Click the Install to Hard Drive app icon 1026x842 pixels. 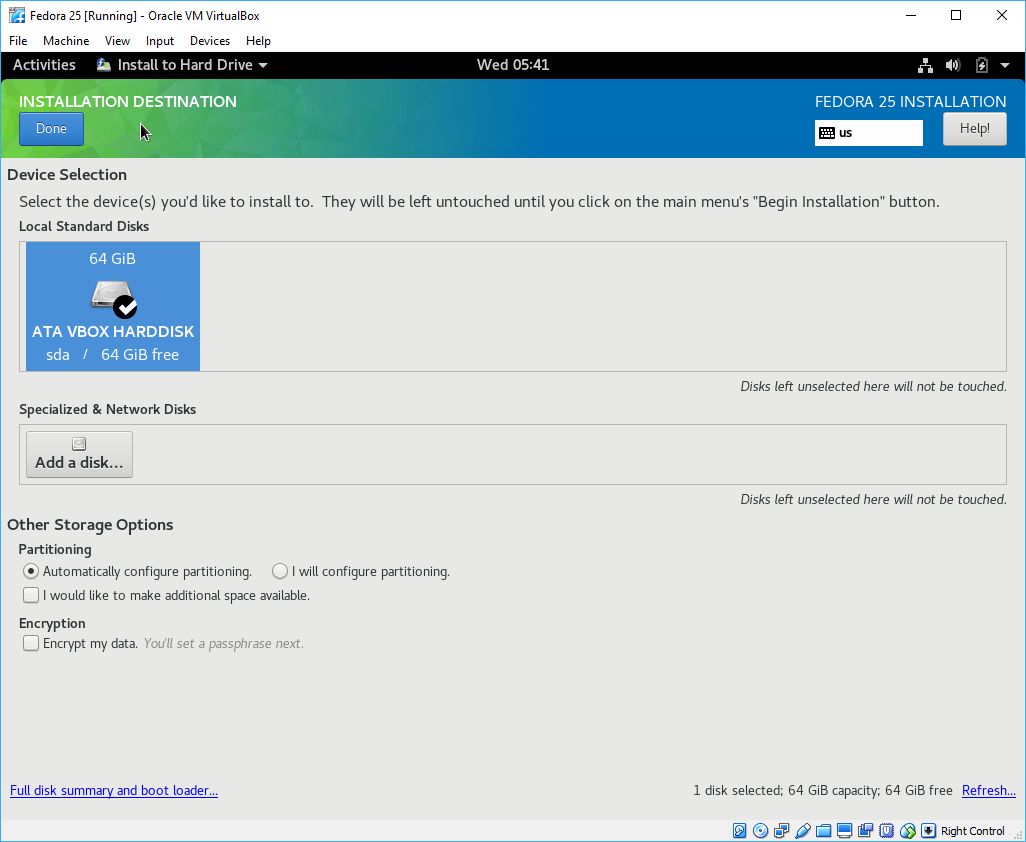(x=103, y=64)
